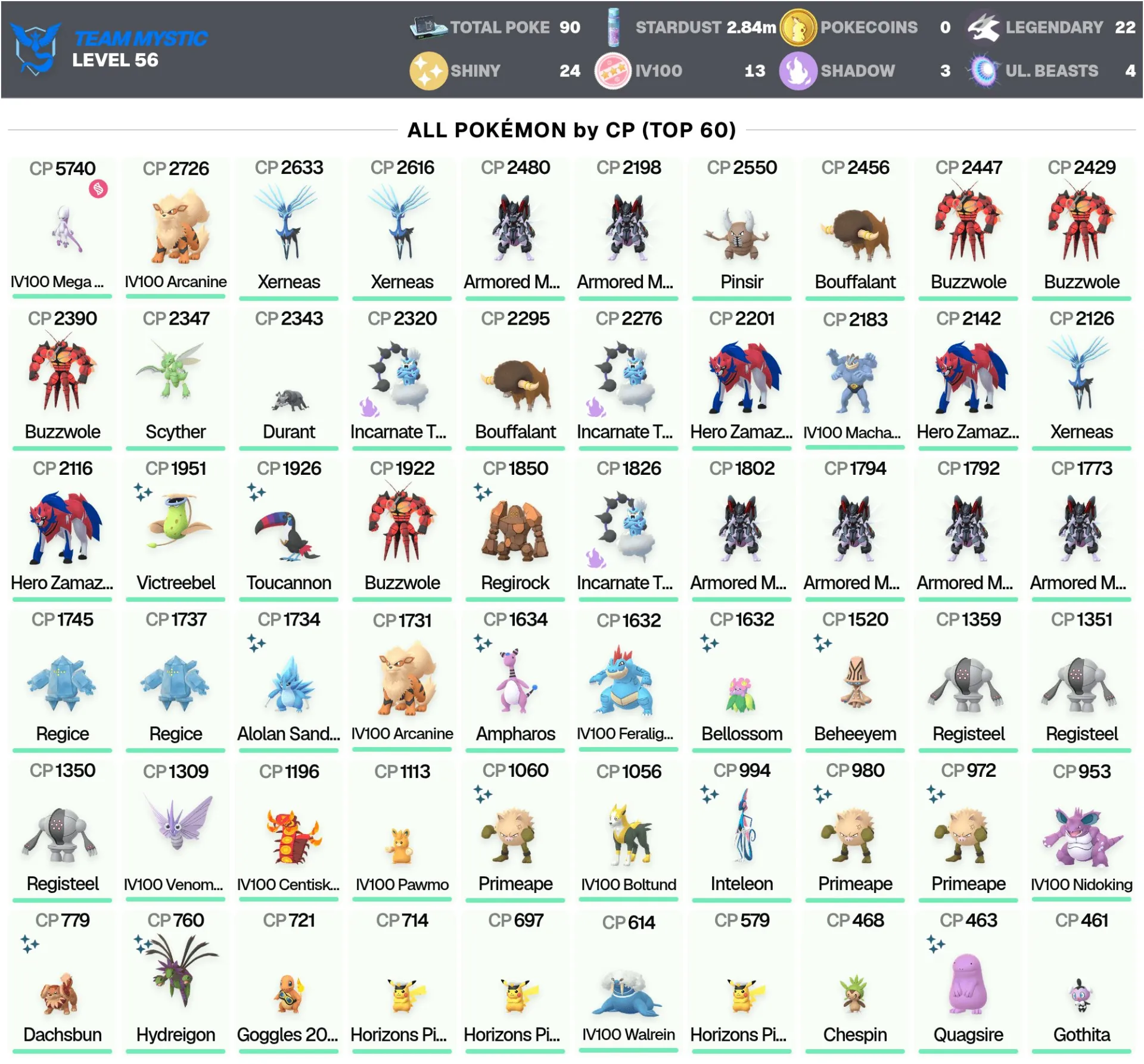The height and width of the screenshot is (1064, 1144).
Task: Click the ALL POKÉMON by CP heading
Action: click(571, 130)
